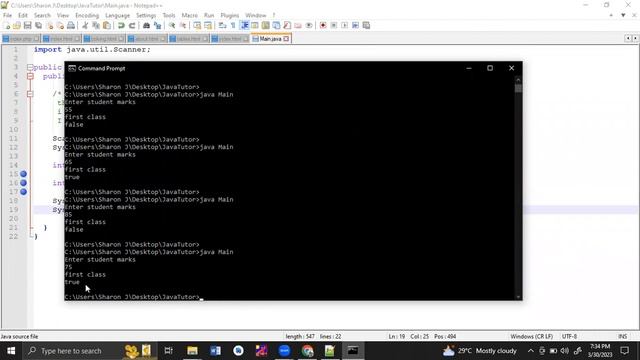Open the Document Map toolbar icon
Screen dimensions: 640x360
coord(265,25)
